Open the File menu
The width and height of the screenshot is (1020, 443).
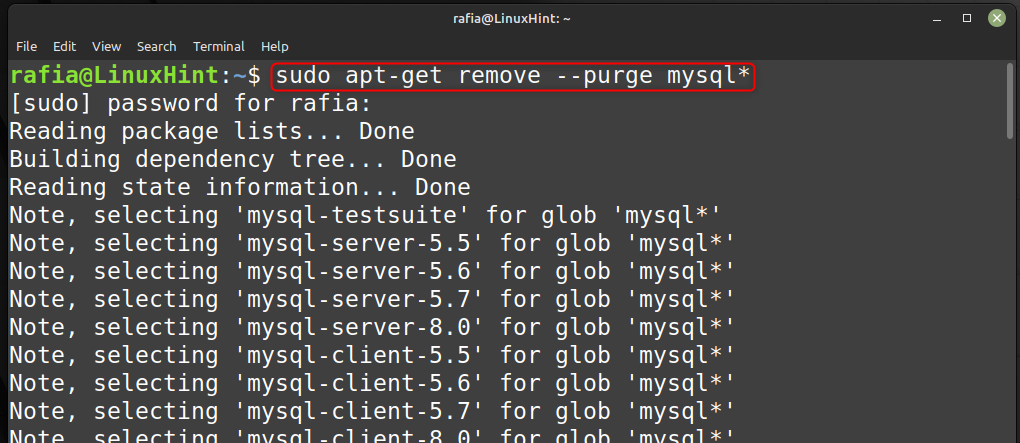[x=27, y=47]
